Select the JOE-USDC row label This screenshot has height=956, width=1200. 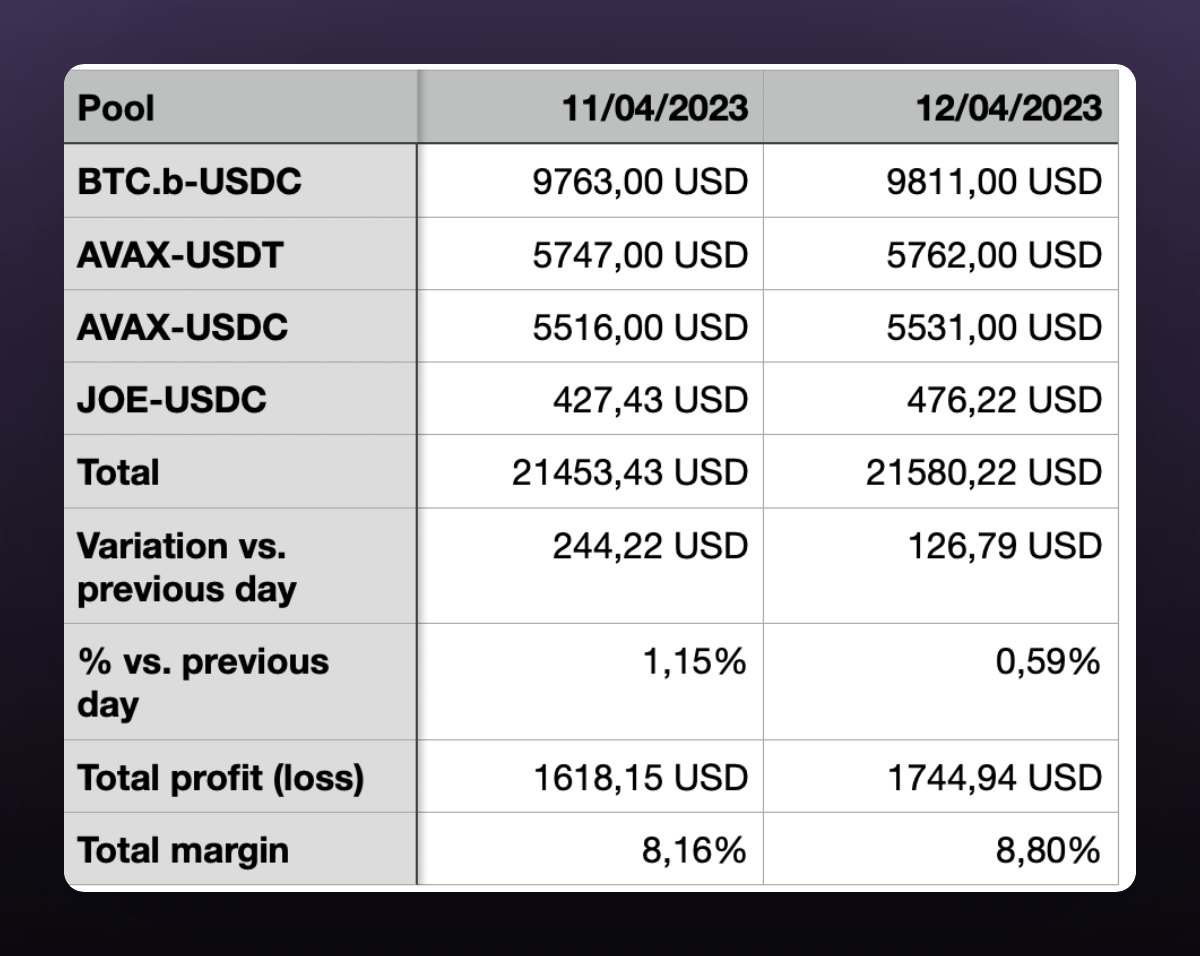[172, 400]
